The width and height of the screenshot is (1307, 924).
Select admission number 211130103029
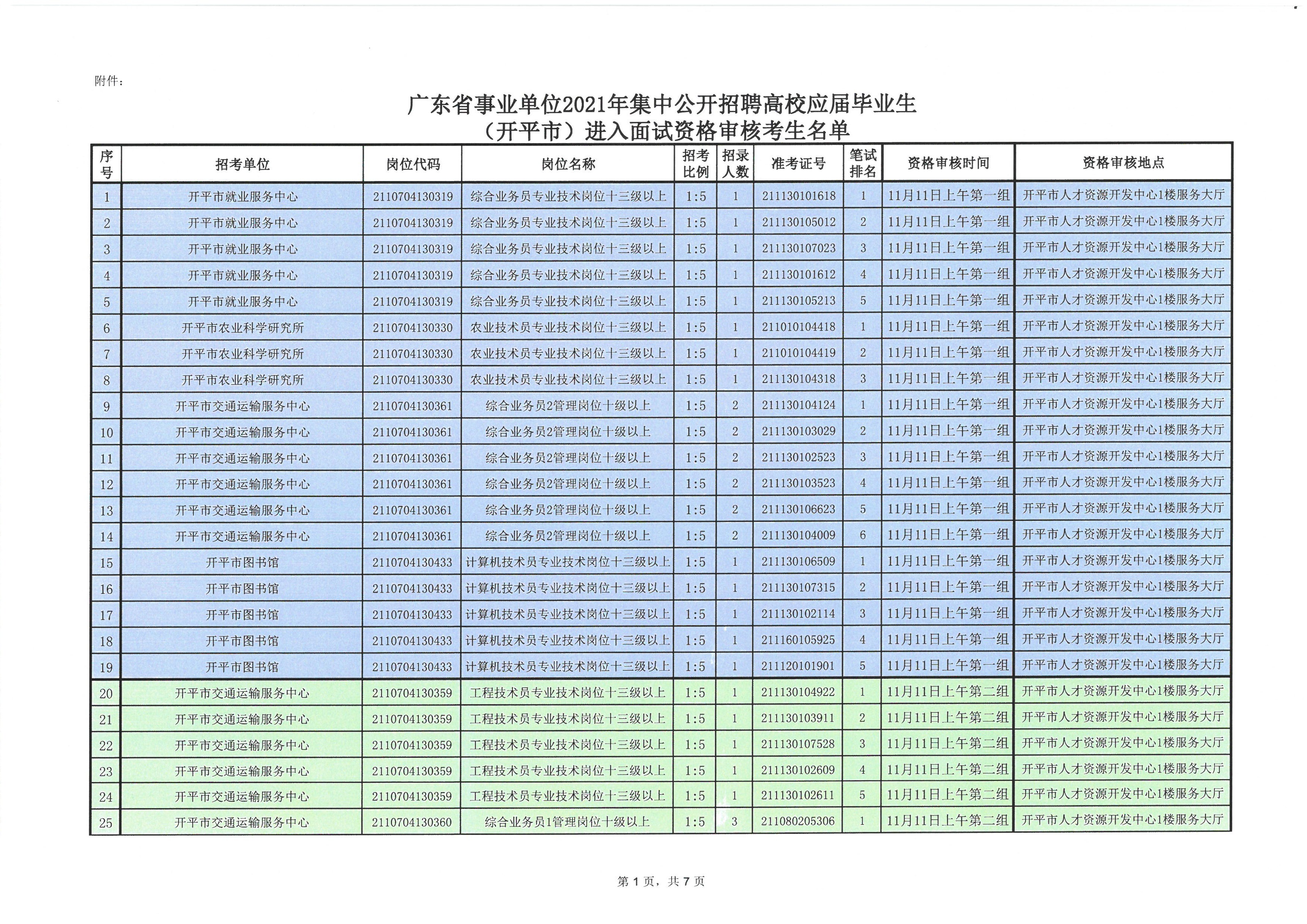(x=799, y=431)
